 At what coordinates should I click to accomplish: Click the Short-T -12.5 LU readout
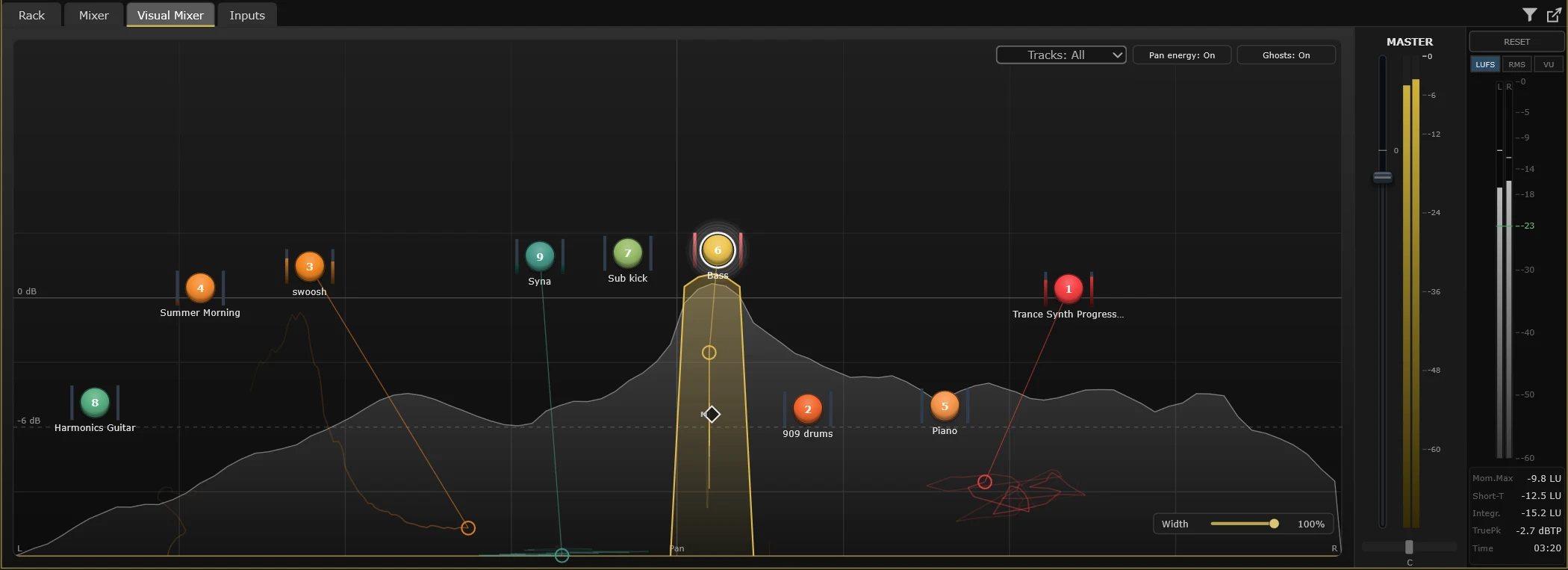coord(1516,495)
